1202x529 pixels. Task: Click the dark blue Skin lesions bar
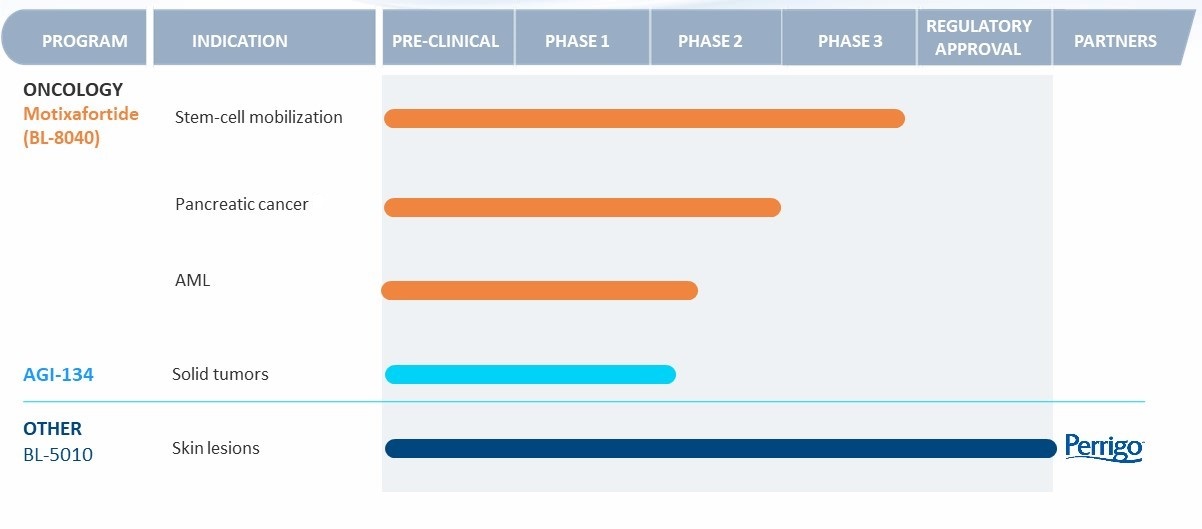pos(720,449)
